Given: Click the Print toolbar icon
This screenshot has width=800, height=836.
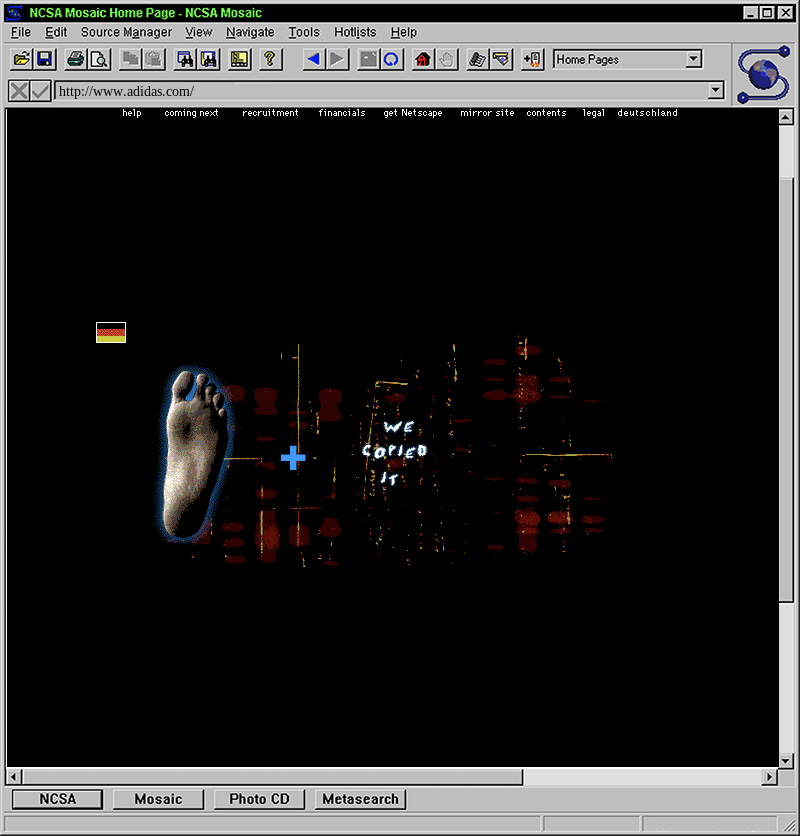Looking at the screenshot, I should (76, 60).
